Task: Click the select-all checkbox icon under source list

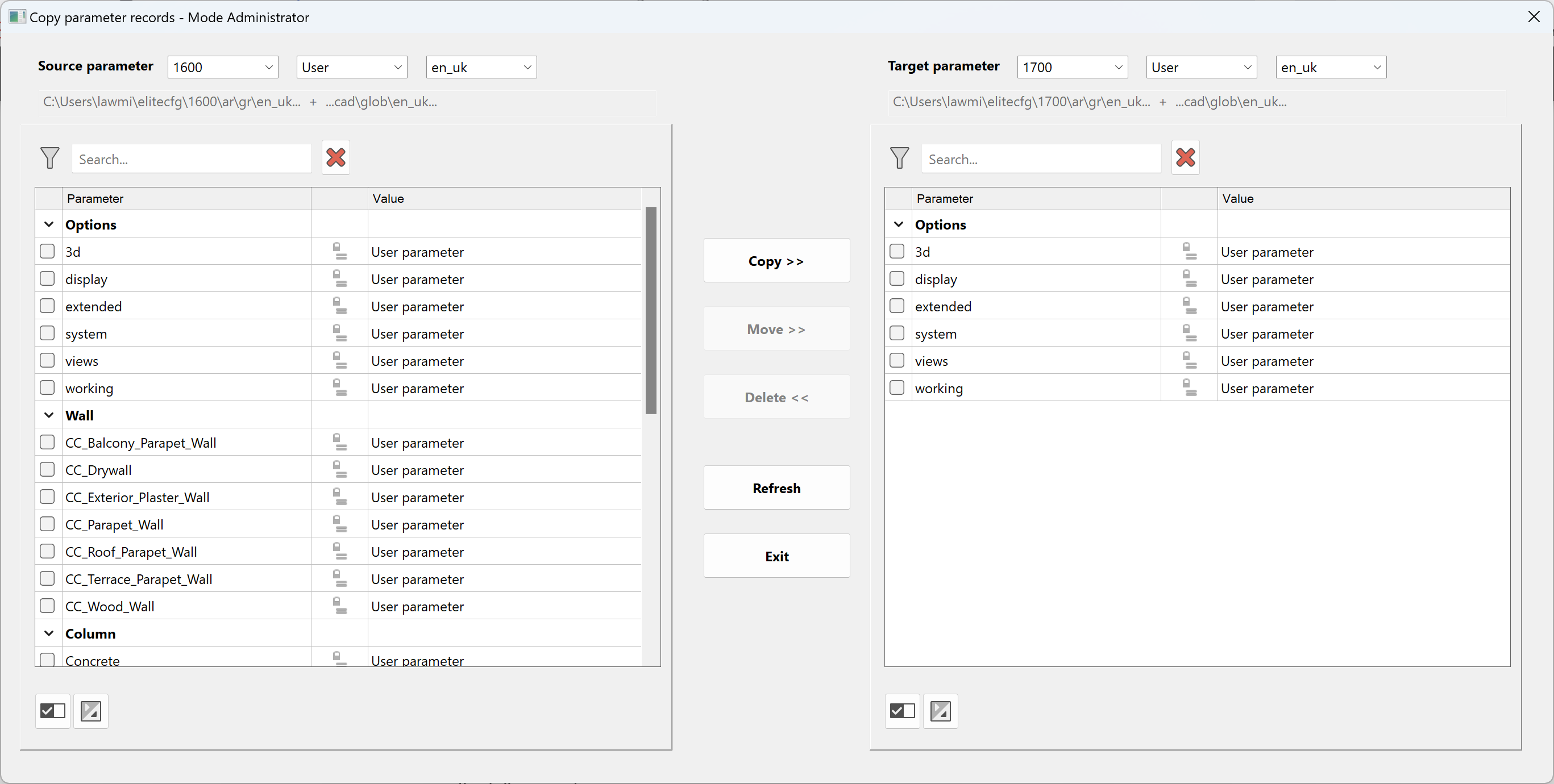Action: 52,711
